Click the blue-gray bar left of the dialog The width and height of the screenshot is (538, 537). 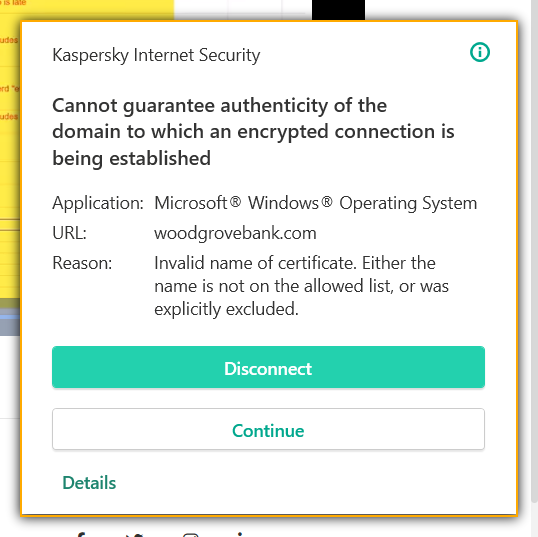click(10, 322)
